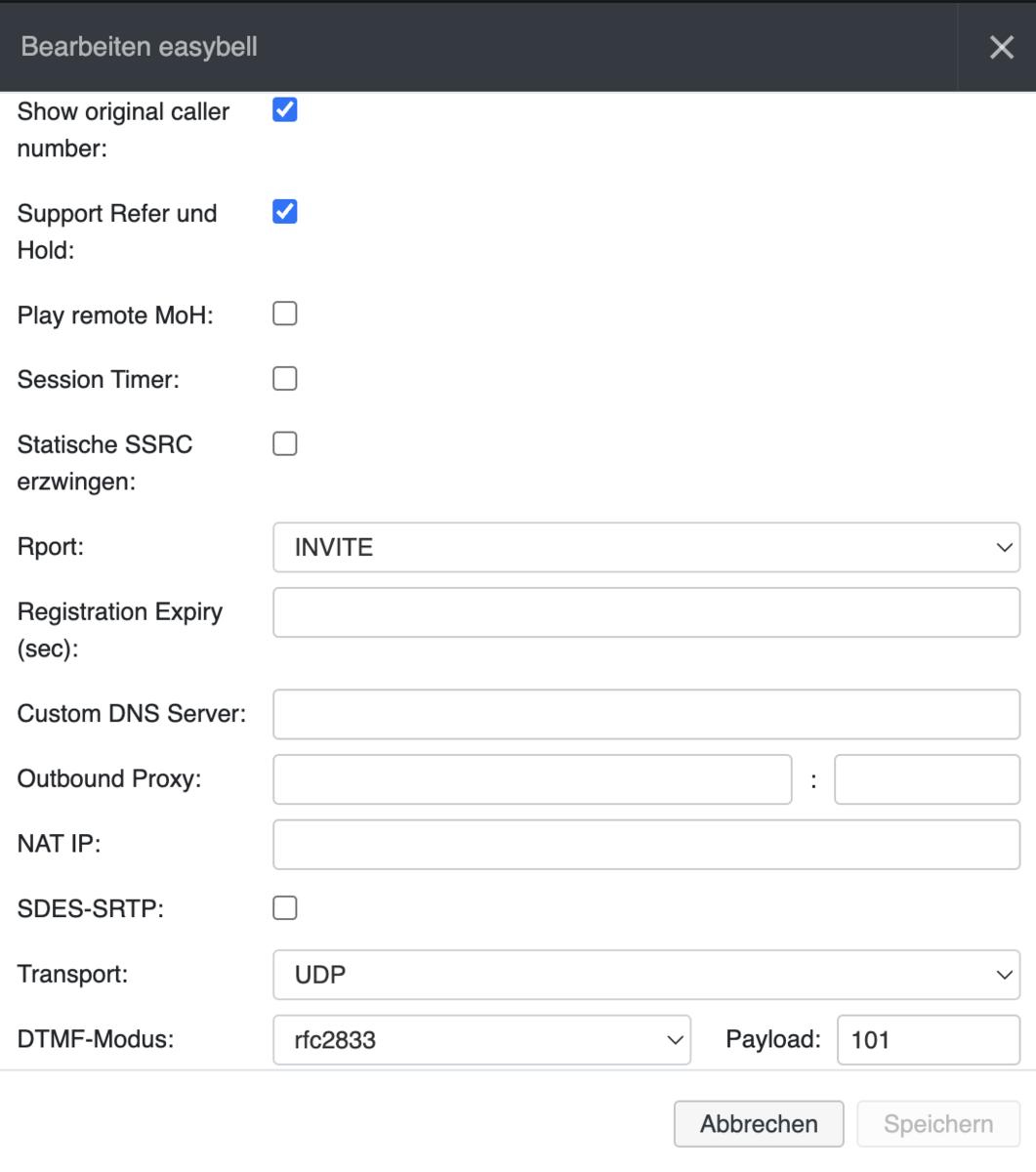Click the Rport dropdown chevron arrow

[x=1004, y=547]
